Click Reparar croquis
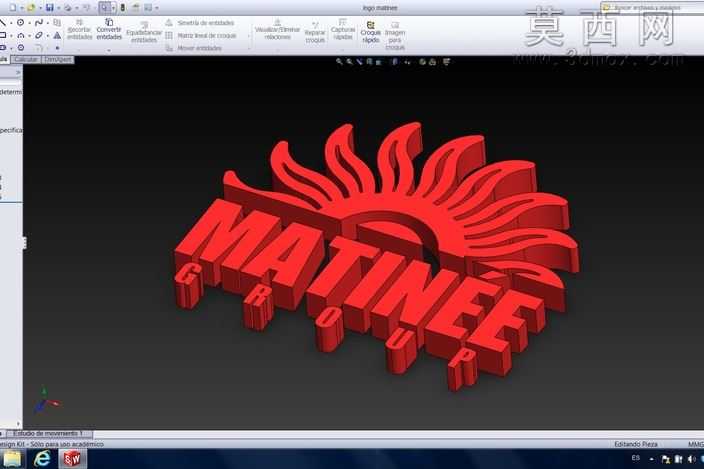 [x=315, y=32]
